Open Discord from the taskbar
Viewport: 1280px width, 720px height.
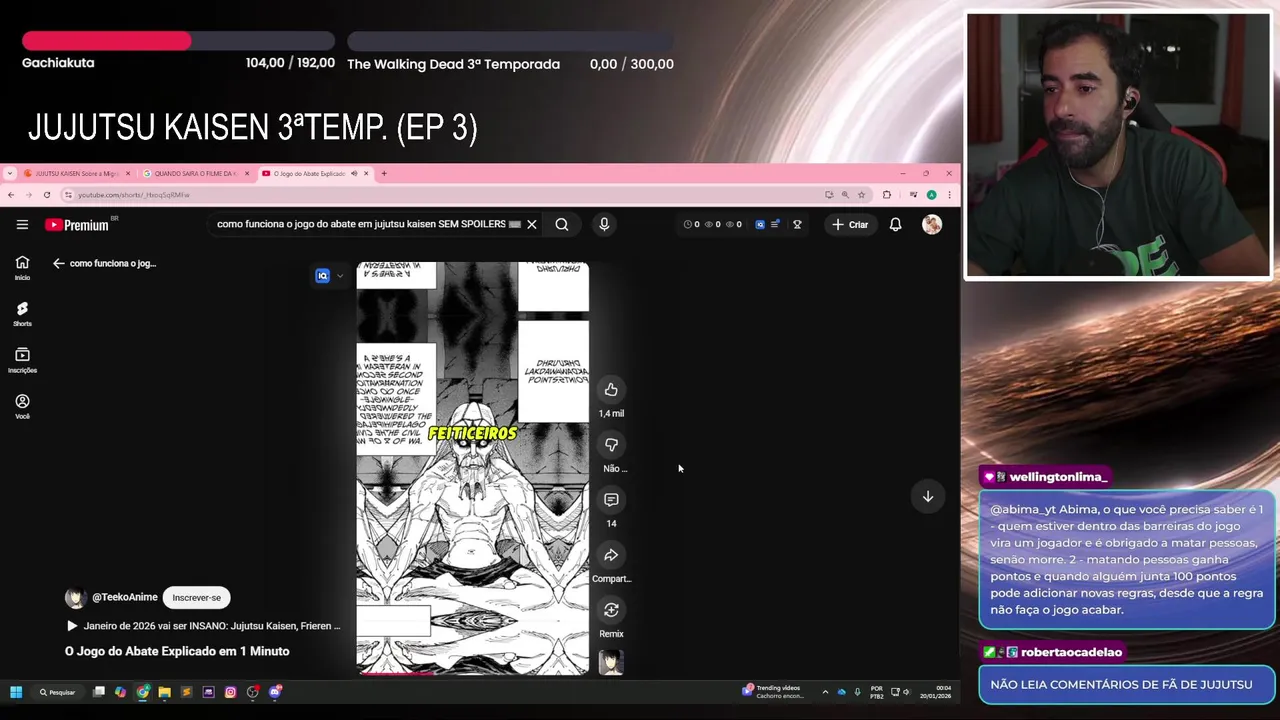tap(274, 692)
